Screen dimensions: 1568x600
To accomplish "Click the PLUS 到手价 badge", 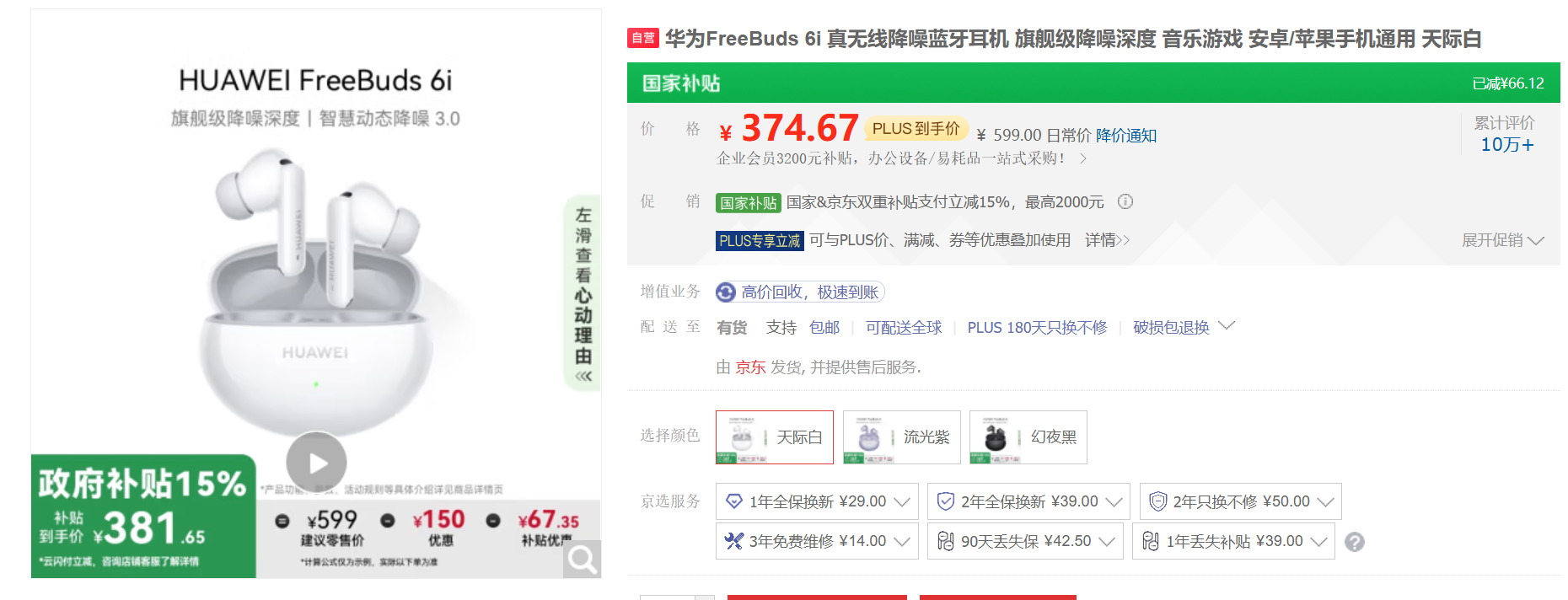I will [x=916, y=129].
